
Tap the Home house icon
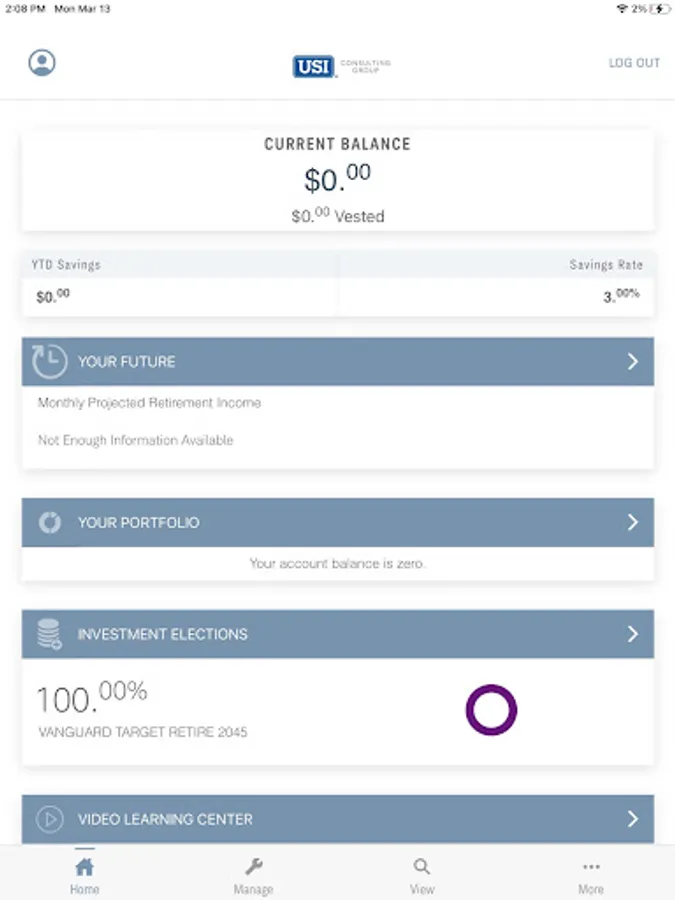pos(85,867)
